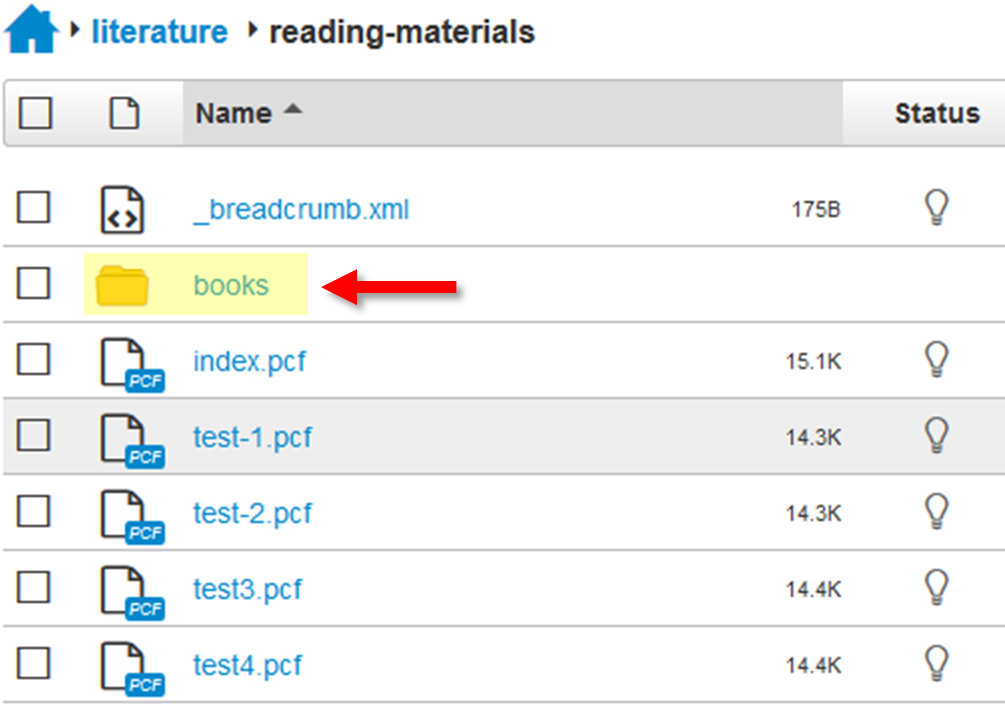Screen dimensions: 1005x706
Task: Click the lightbulb status icon for test-1.pcf
Action: (x=935, y=436)
